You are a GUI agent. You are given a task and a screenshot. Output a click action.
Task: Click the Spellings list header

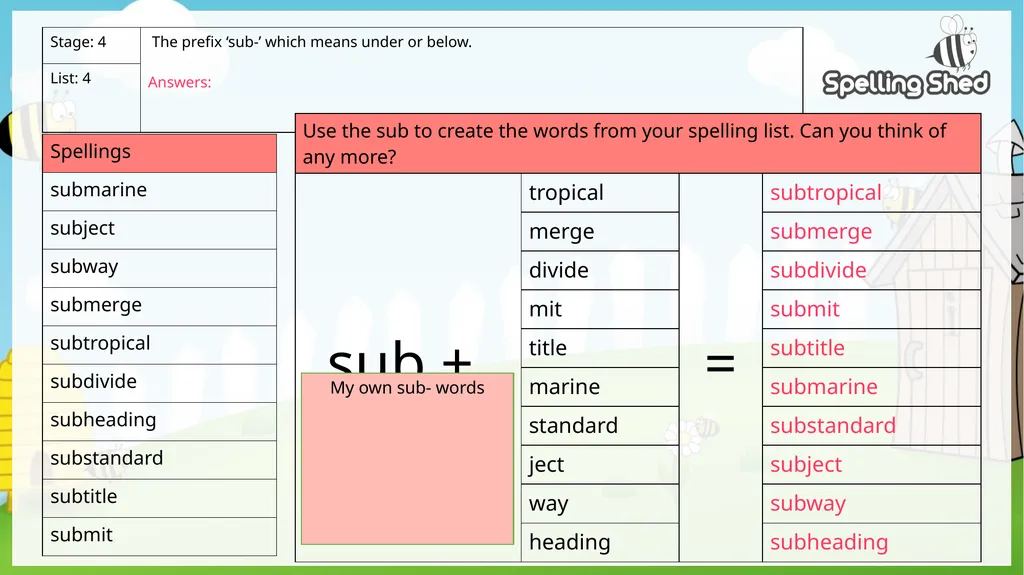click(159, 153)
